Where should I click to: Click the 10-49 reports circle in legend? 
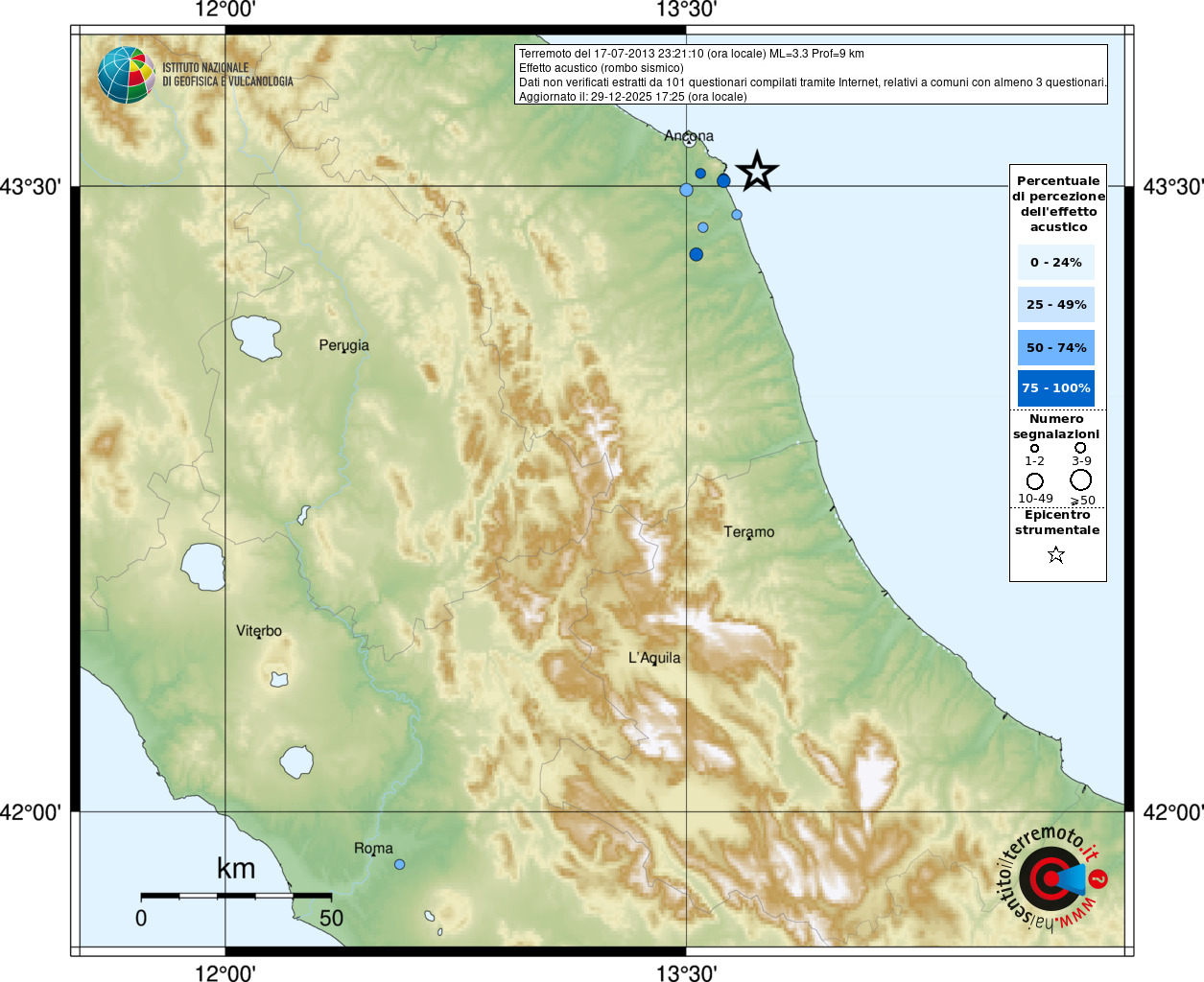(1034, 480)
